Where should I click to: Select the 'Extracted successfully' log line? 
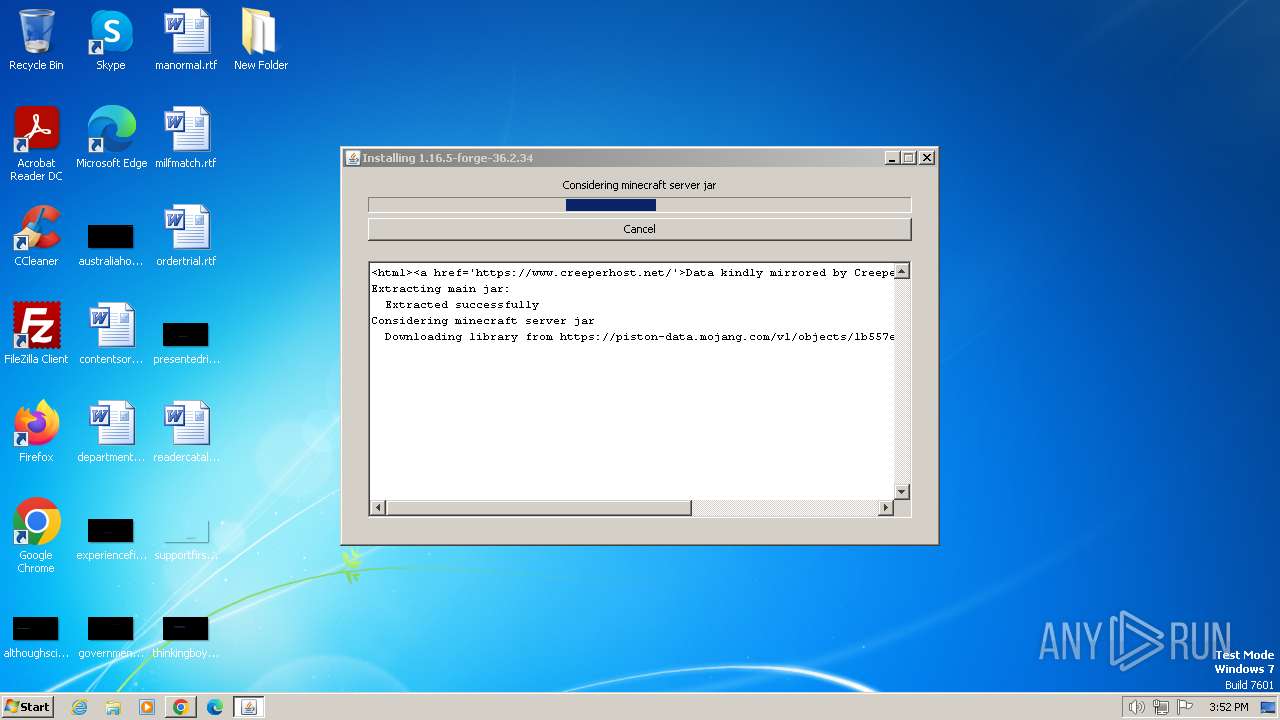tap(462, 305)
